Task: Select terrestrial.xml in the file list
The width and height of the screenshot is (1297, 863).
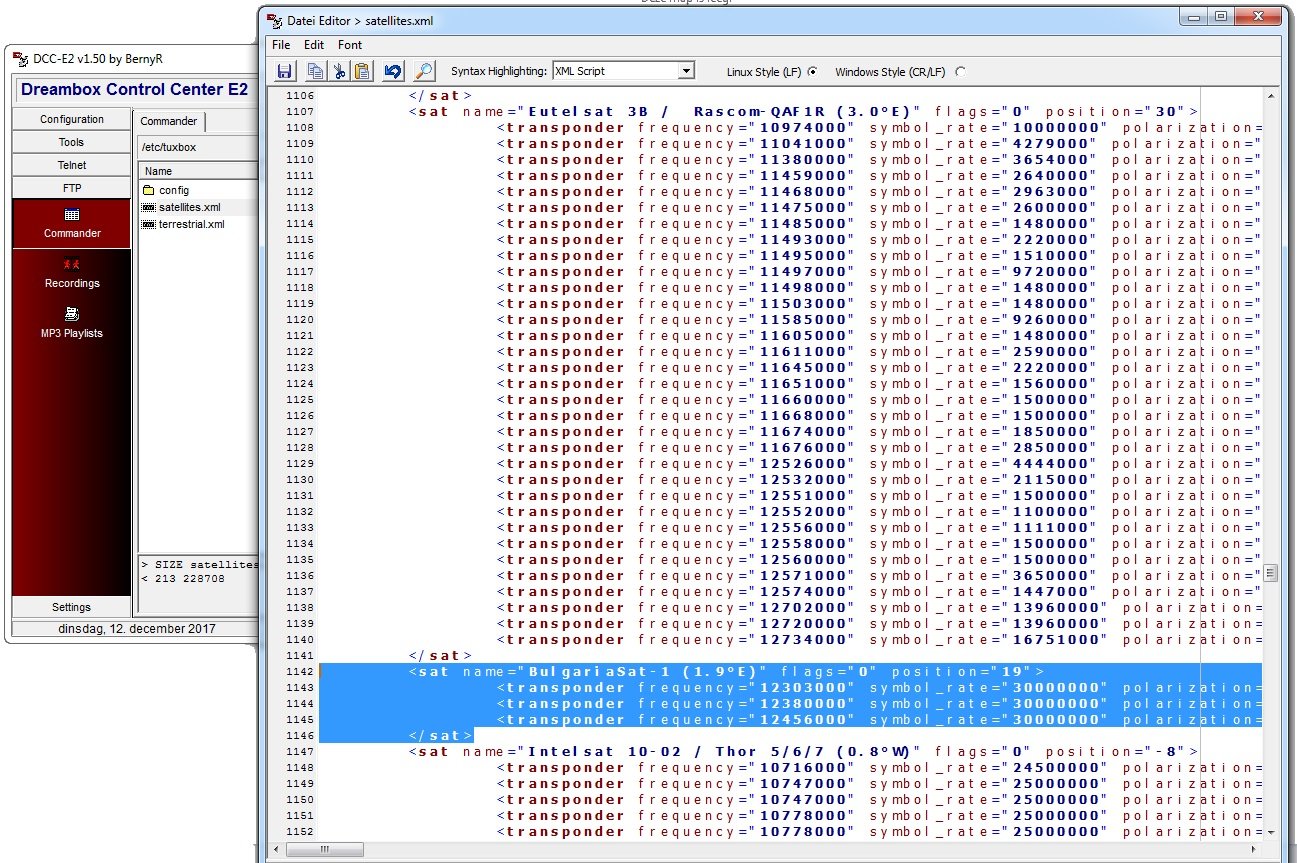Action: click(x=184, y=224)
